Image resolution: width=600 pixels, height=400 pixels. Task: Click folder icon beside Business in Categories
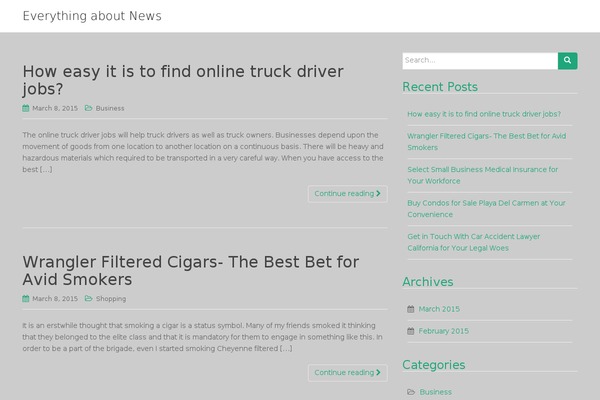[411, 392]
